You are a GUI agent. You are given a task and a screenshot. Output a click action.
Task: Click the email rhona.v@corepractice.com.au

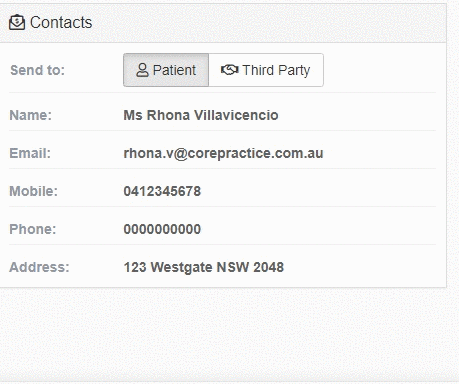click(223, 153)
